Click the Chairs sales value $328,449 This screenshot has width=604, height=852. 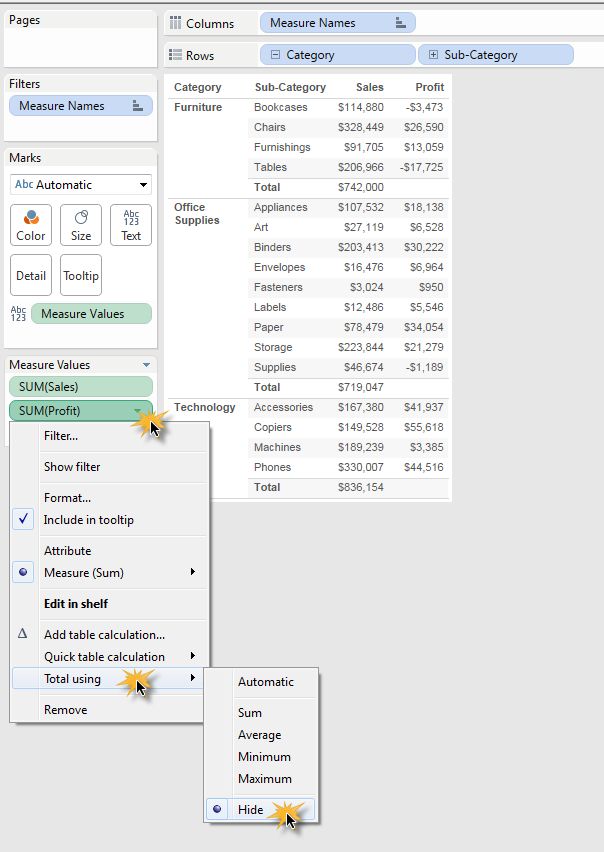point(361,127)
